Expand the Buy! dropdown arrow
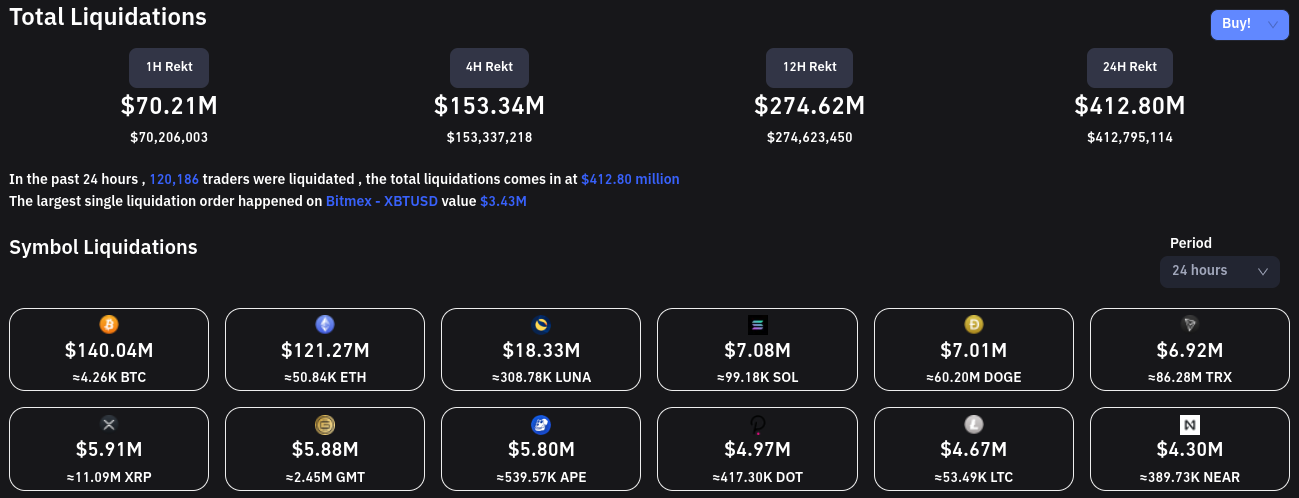This screenshot has height=498, width=1299. (1272, 24)
